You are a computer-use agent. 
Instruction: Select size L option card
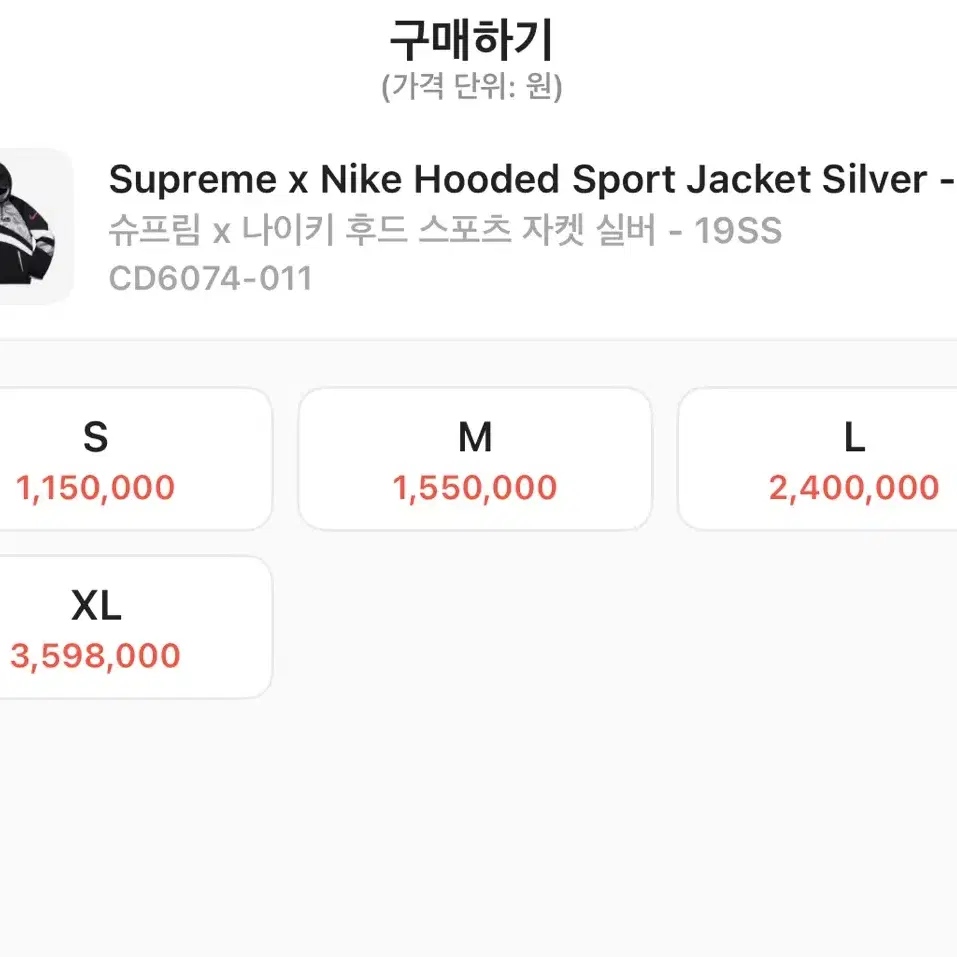point(818,459)
